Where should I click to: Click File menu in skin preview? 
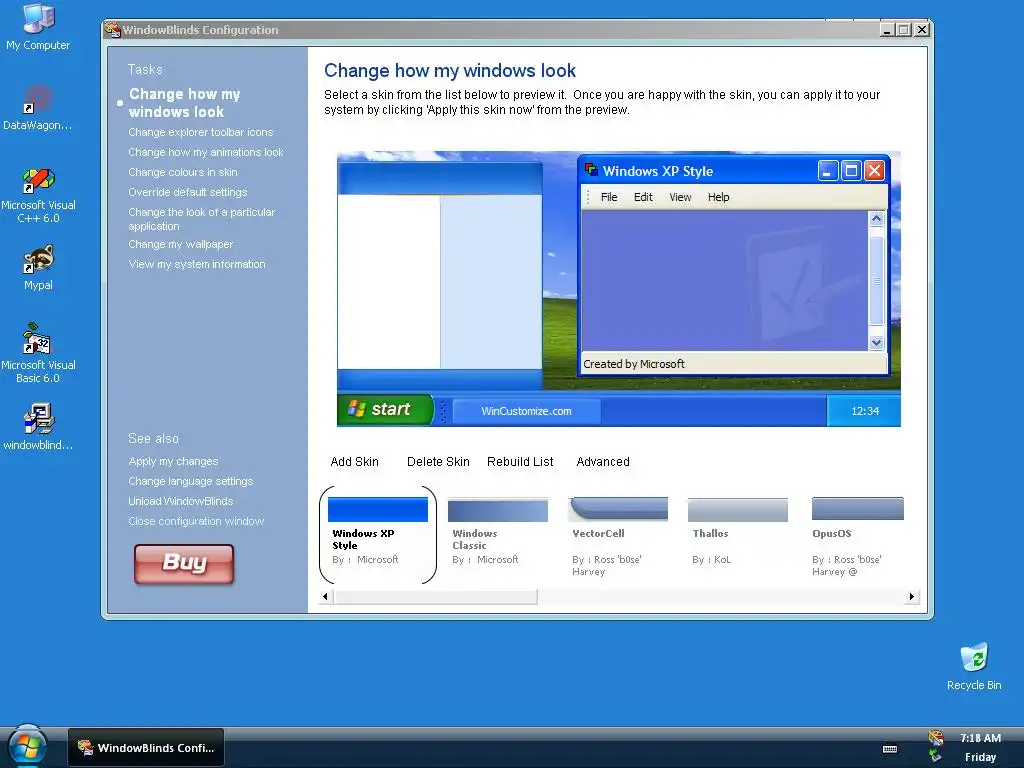point(609,197)
